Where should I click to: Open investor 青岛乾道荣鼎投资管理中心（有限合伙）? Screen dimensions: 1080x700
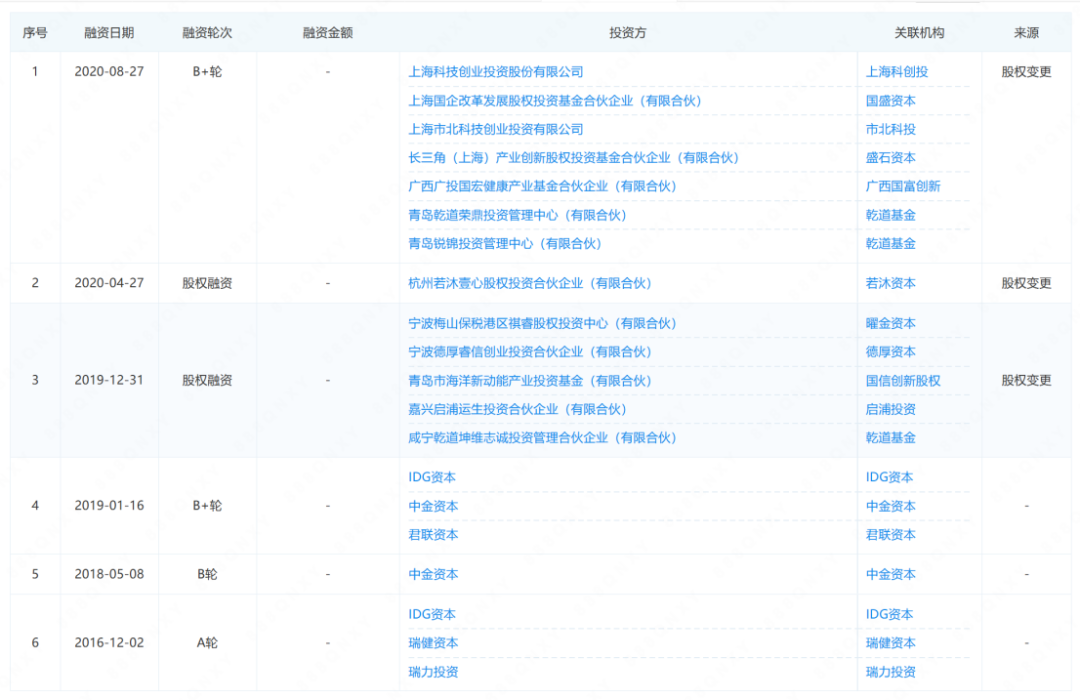517,215
